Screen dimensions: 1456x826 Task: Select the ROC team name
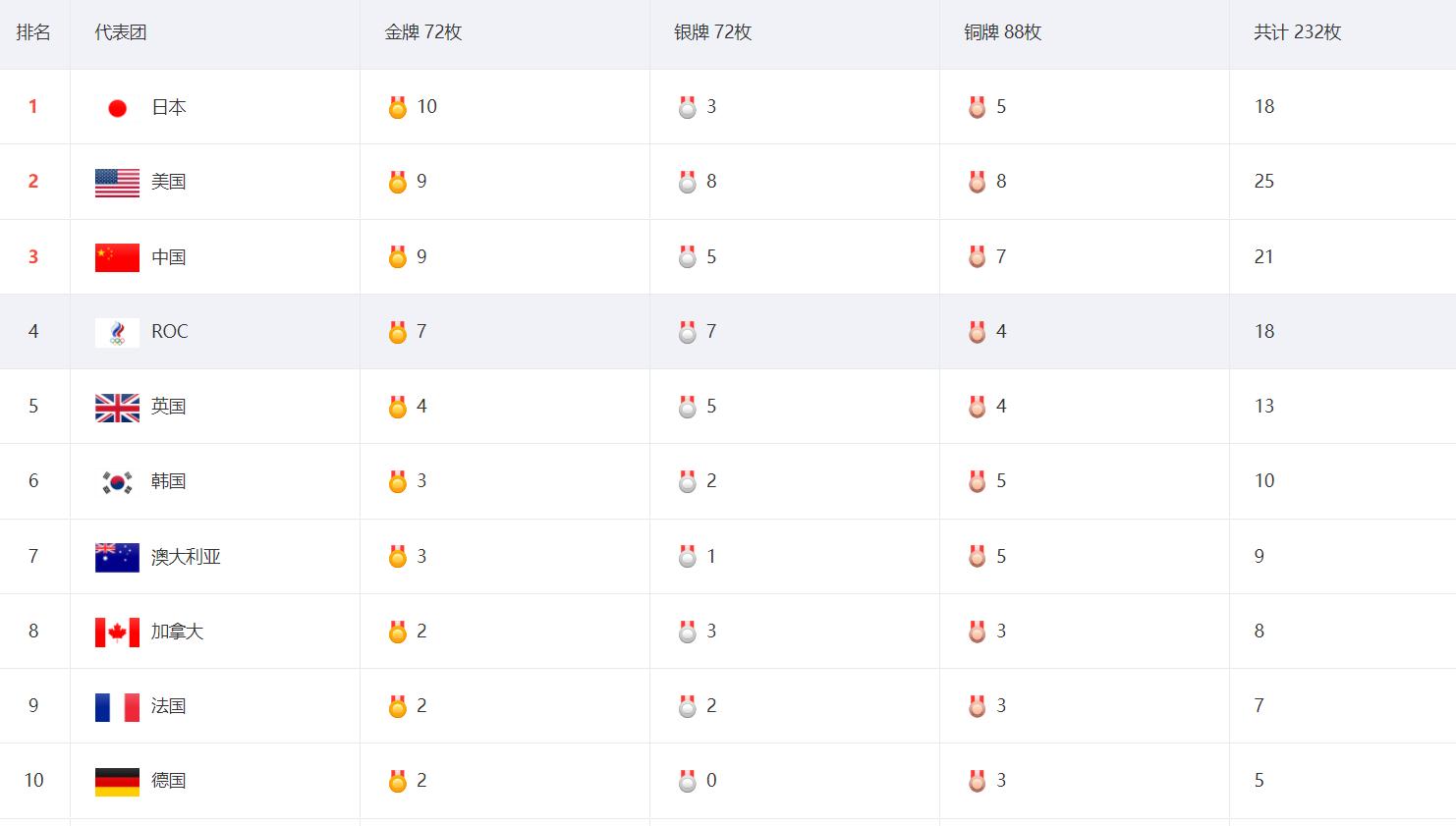tap(170, 332)
